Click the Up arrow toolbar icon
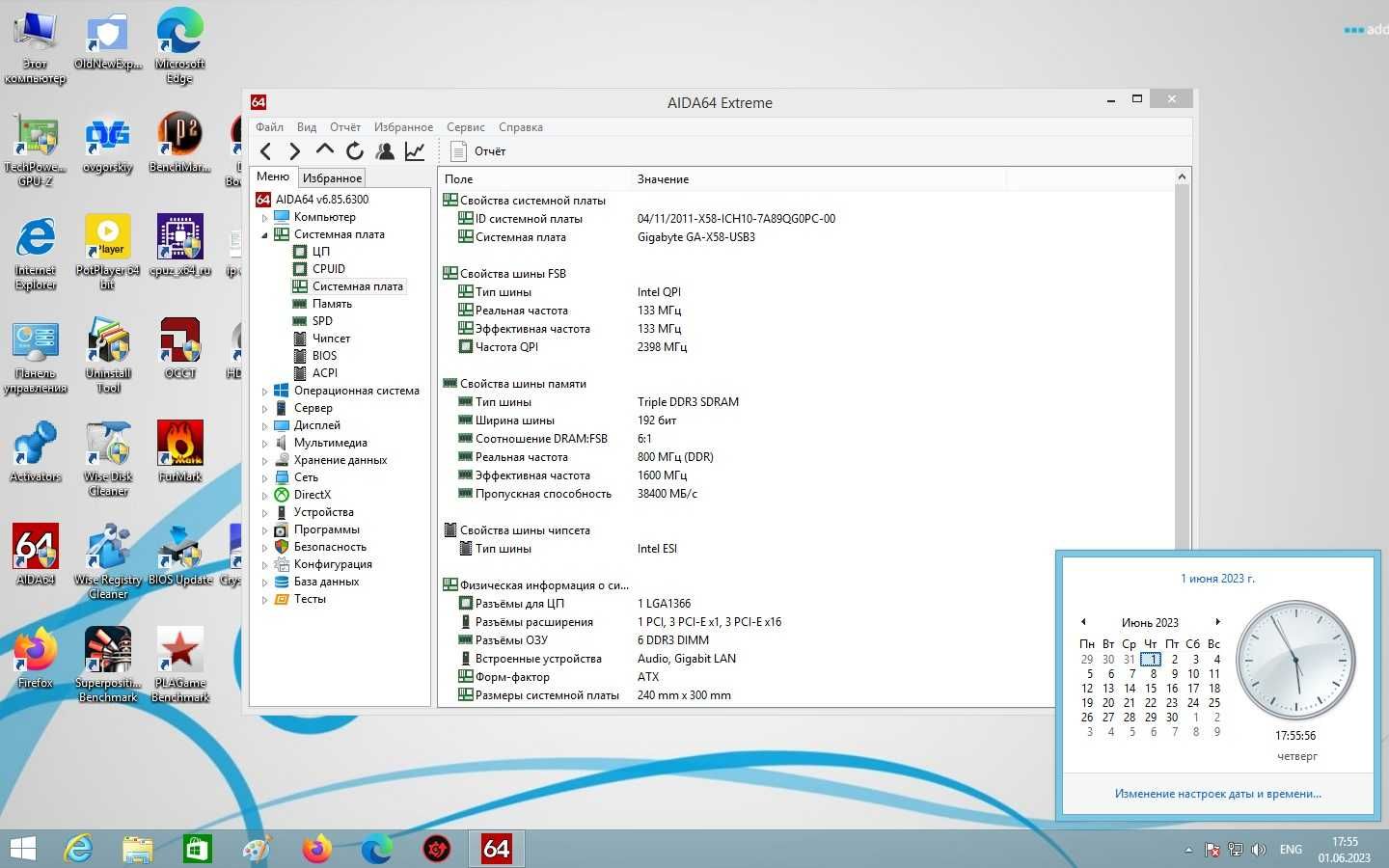1389x868 pixels. coord(325,150)
